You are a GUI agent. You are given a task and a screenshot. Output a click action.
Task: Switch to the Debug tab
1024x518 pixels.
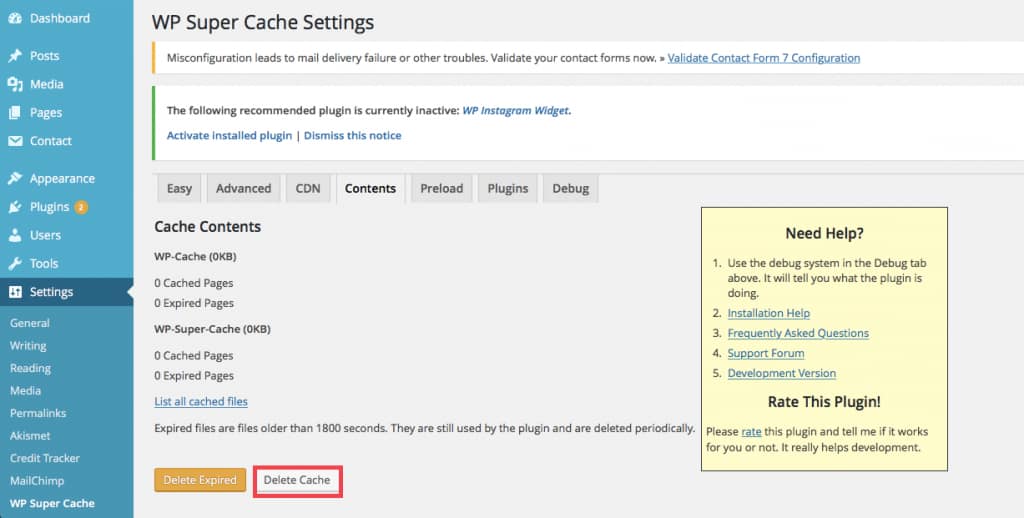click(x=571, y=189)
